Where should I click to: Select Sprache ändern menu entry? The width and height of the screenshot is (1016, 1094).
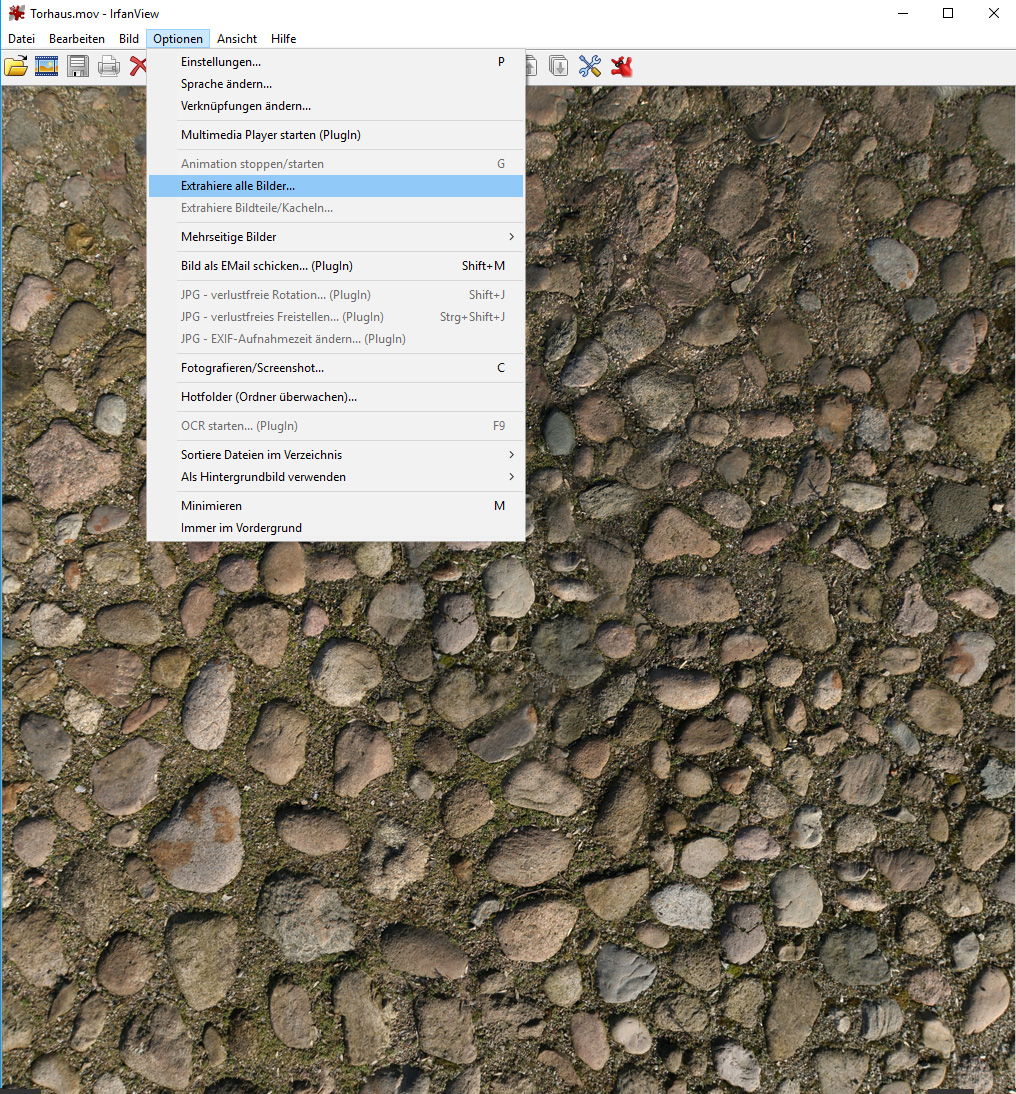tap(226, 84)
